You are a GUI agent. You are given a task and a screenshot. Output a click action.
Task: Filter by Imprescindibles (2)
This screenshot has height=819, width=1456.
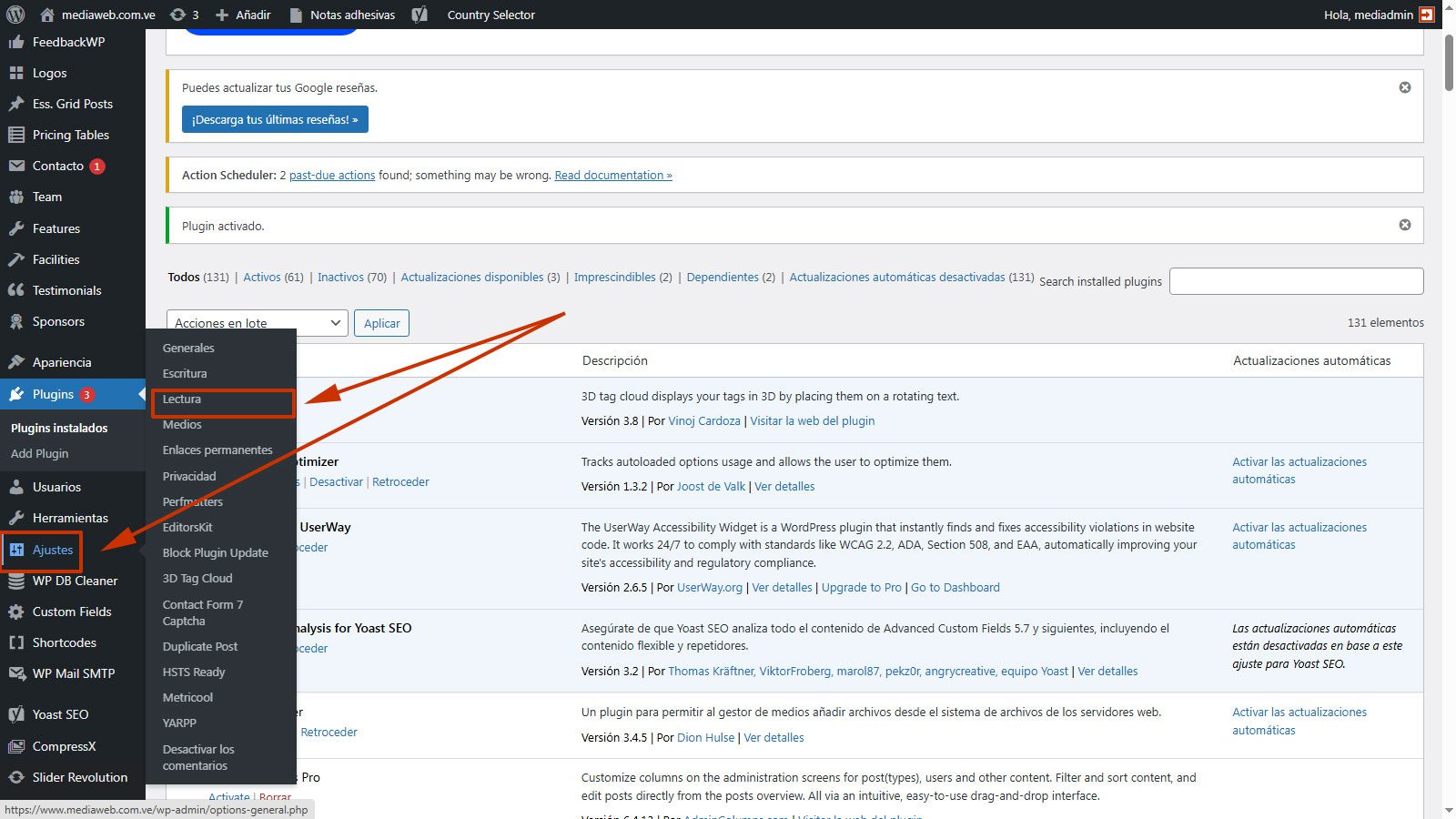[x=622, y=277]
